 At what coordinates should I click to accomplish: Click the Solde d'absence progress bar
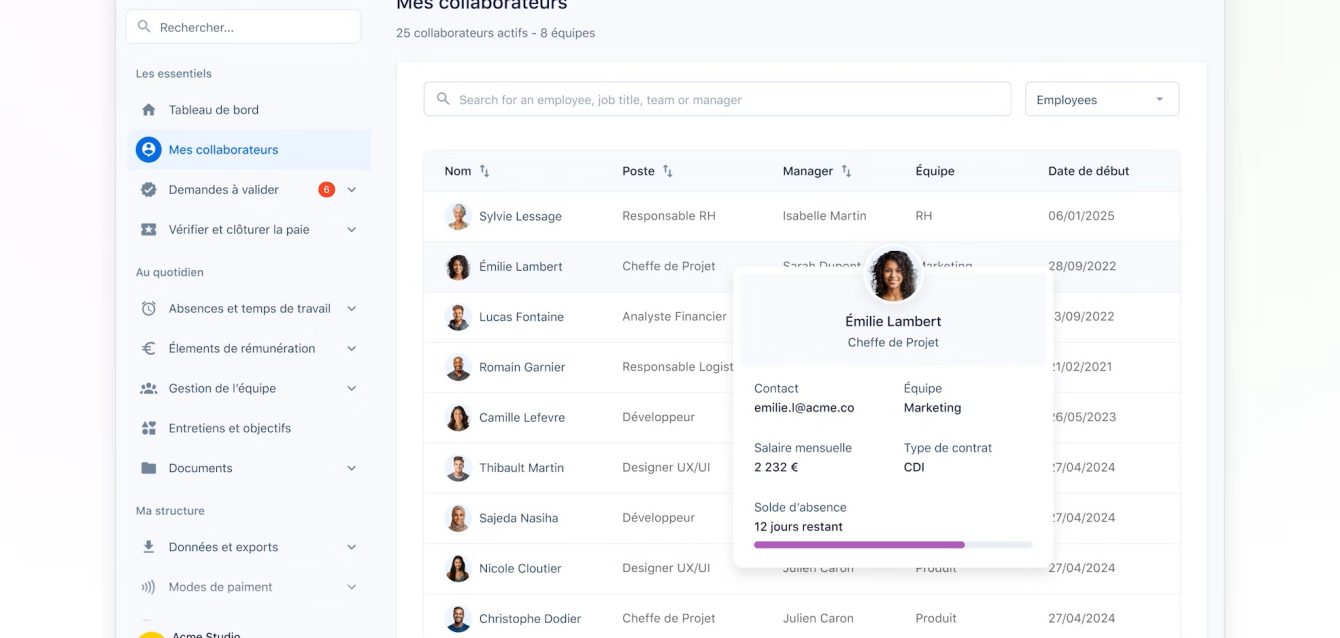click(x=892, y=545)
